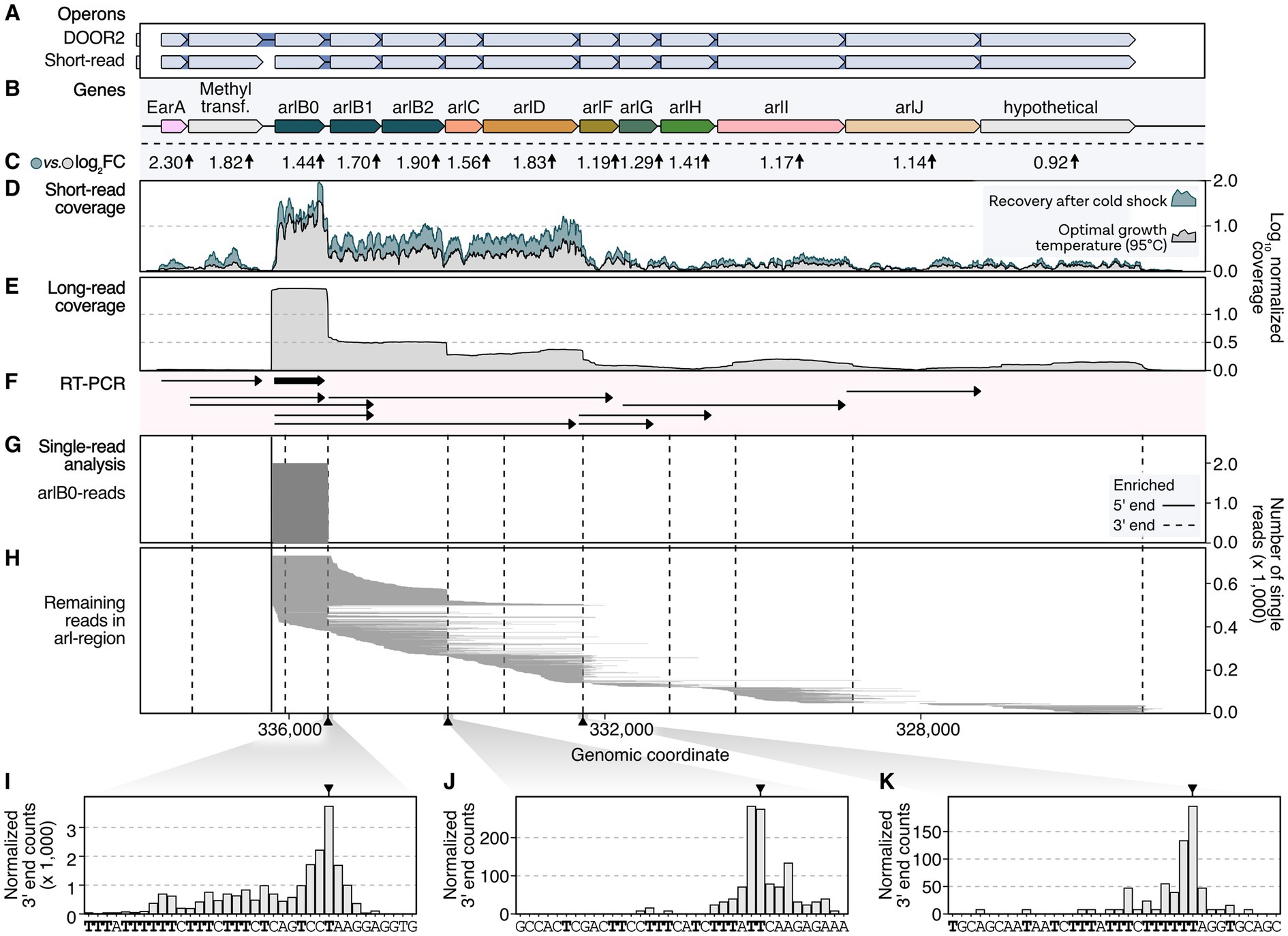Select the gray Methyl transf. gene arrow

point(226,126)
